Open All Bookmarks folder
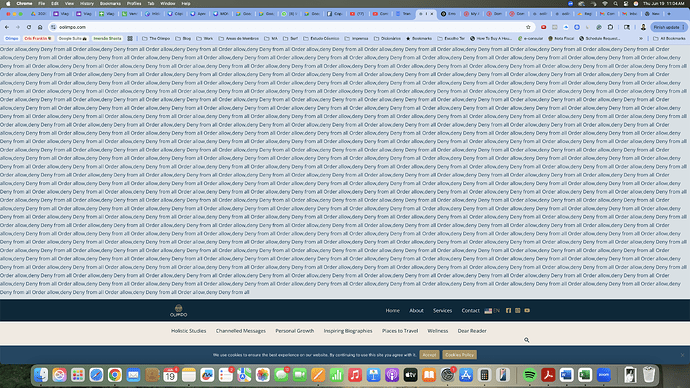The height and width of the screenshot is (388, 690). point(669,39)
